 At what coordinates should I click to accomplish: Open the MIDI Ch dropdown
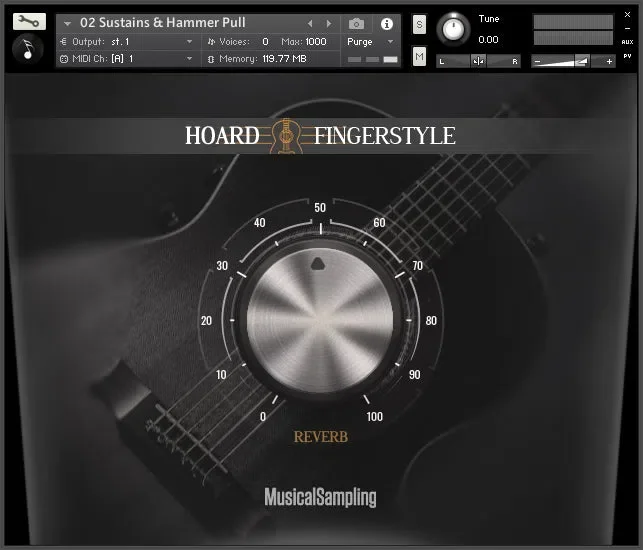point(127,59)
